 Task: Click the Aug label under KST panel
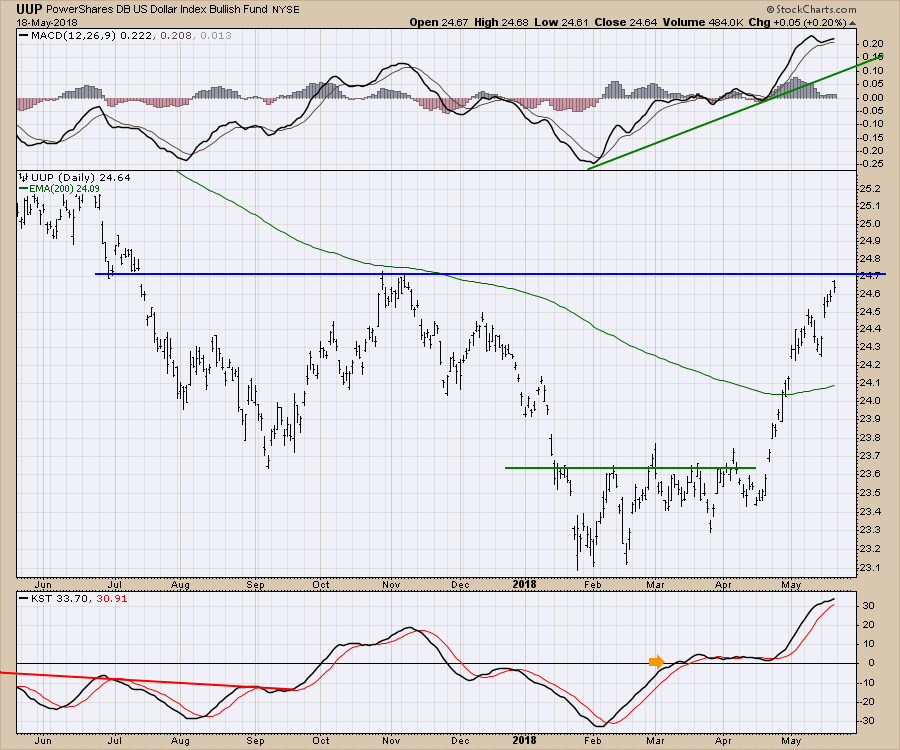click(180, 741)
